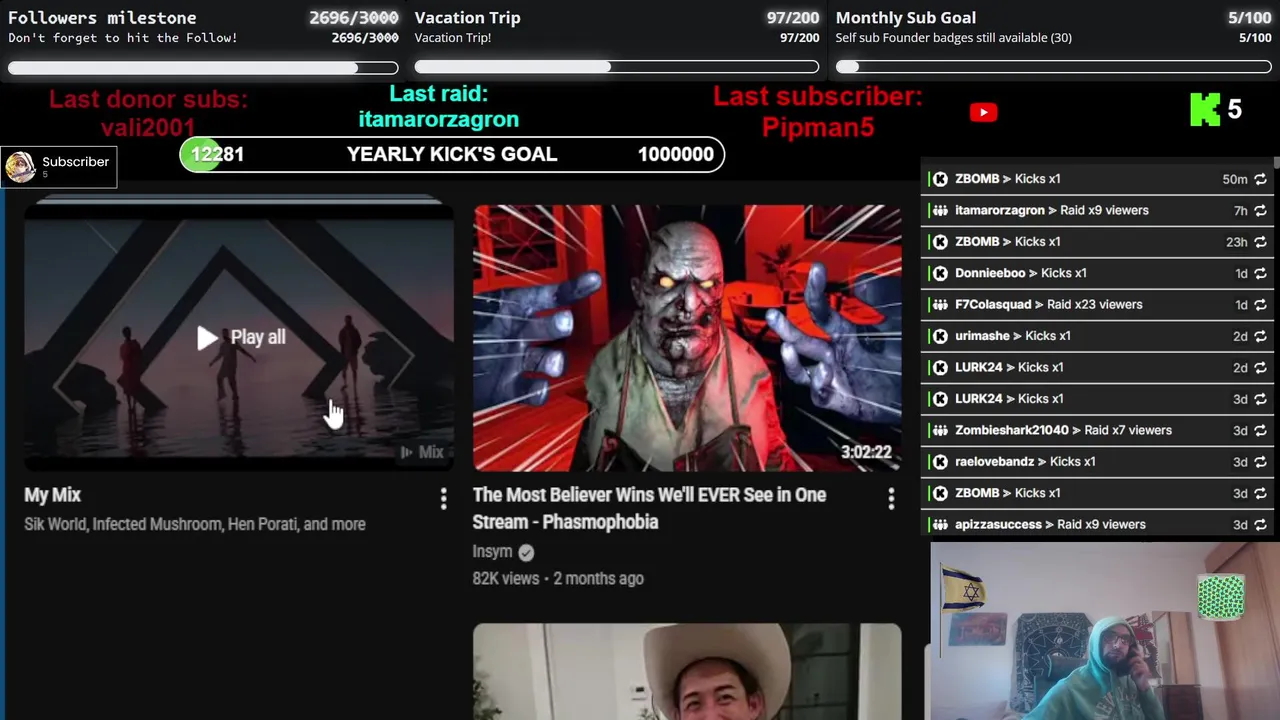Viewport: 1280px width, 720px height.
Task: Click the Subscriber avatar icon
Action: (20, 167)
